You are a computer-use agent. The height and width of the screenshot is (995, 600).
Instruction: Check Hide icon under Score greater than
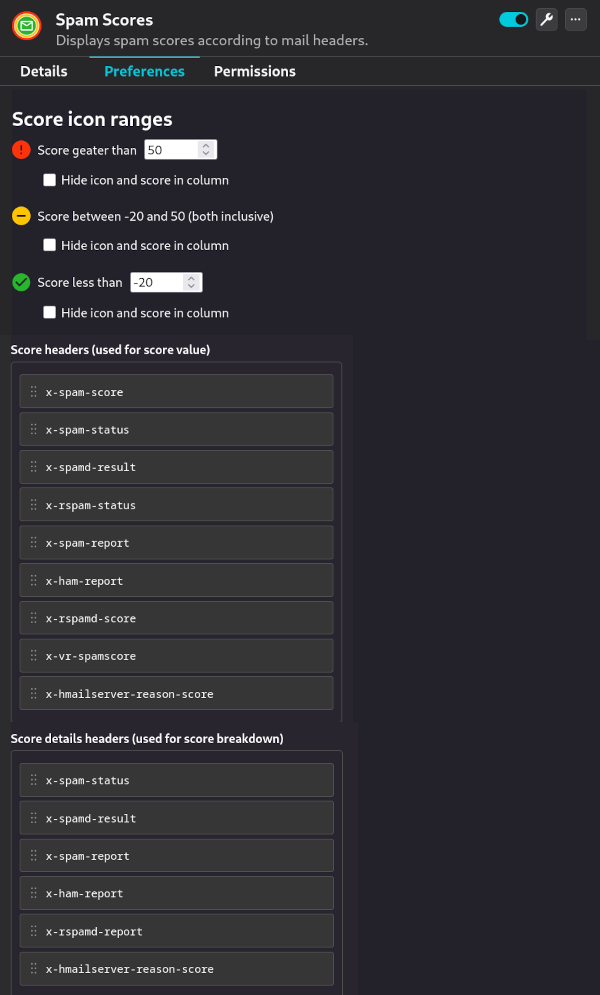[x=49, y=180]
